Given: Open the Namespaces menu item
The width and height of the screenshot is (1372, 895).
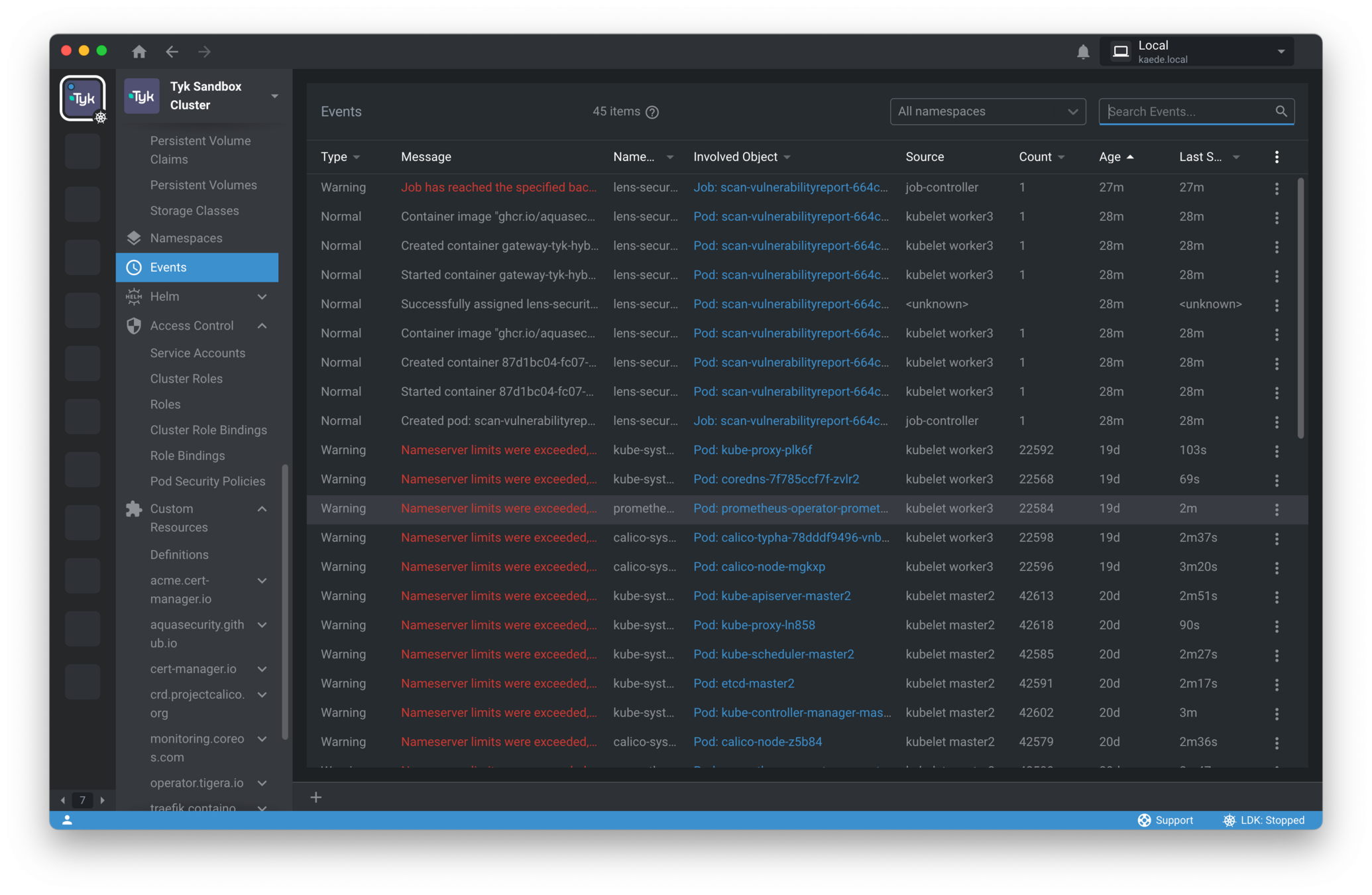Looking at the screenshot, I should click(186, 238).
